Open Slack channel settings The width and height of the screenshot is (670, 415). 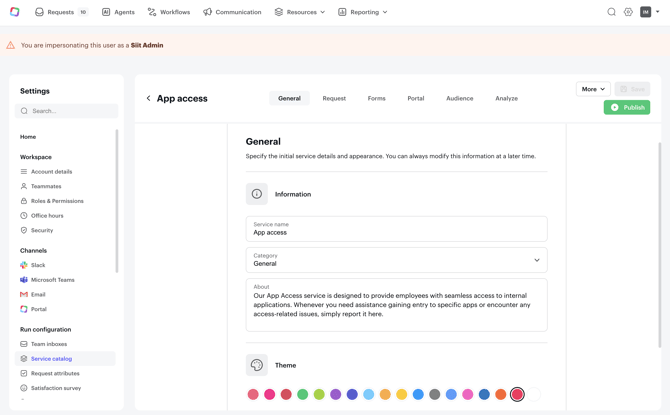pyautogui.click(x=38, y=265)
